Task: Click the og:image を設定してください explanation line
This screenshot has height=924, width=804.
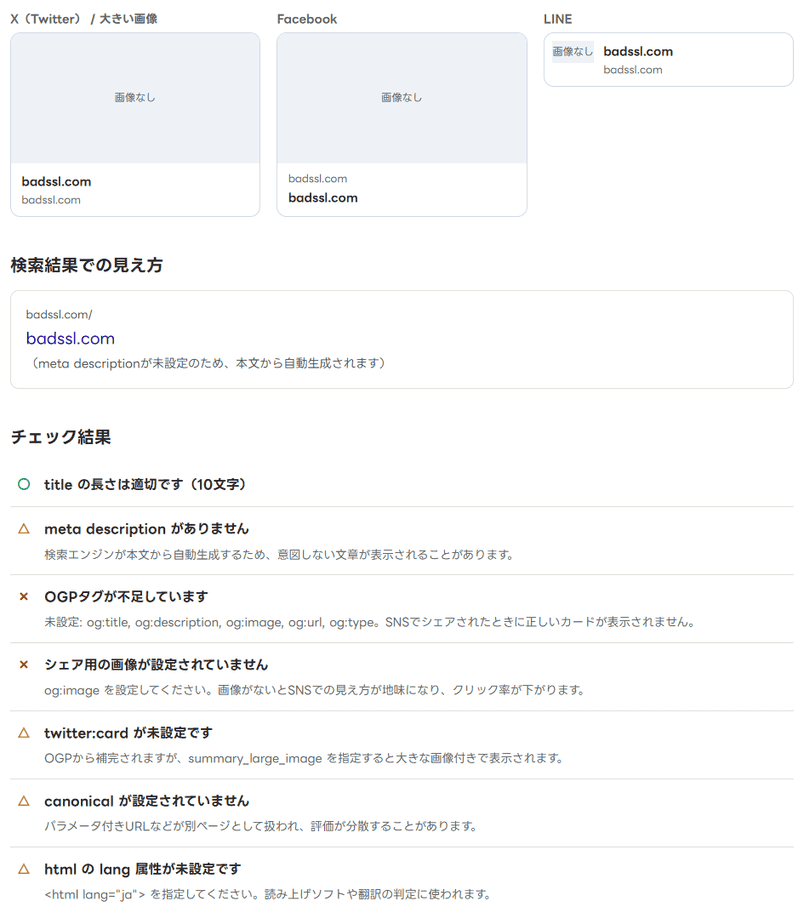Action: click(314, 690)
